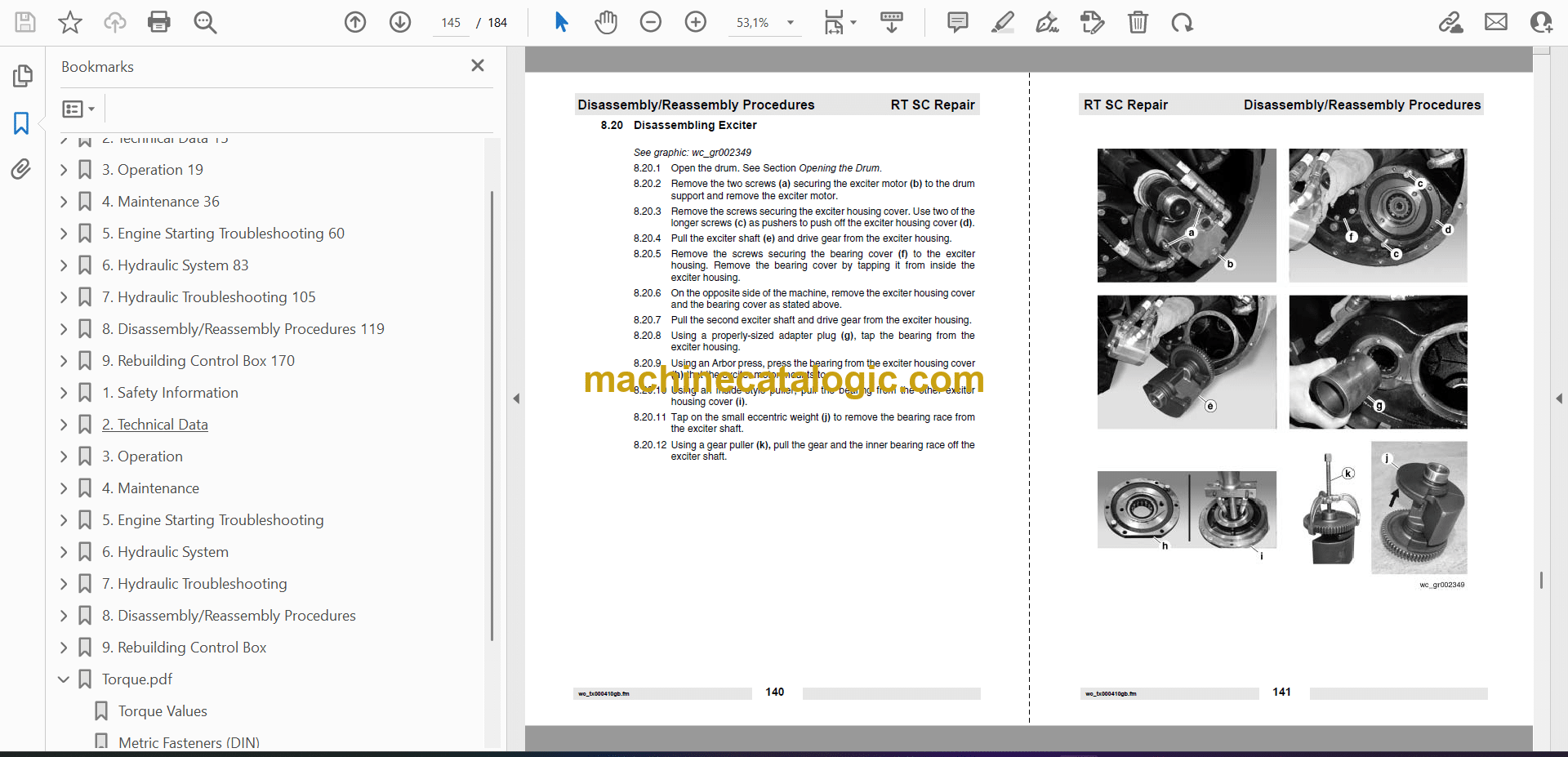Open '8. Disassembly/Reassembly Procedures' bookmark without number
The image size is (1568, 757).
(229, 616)
